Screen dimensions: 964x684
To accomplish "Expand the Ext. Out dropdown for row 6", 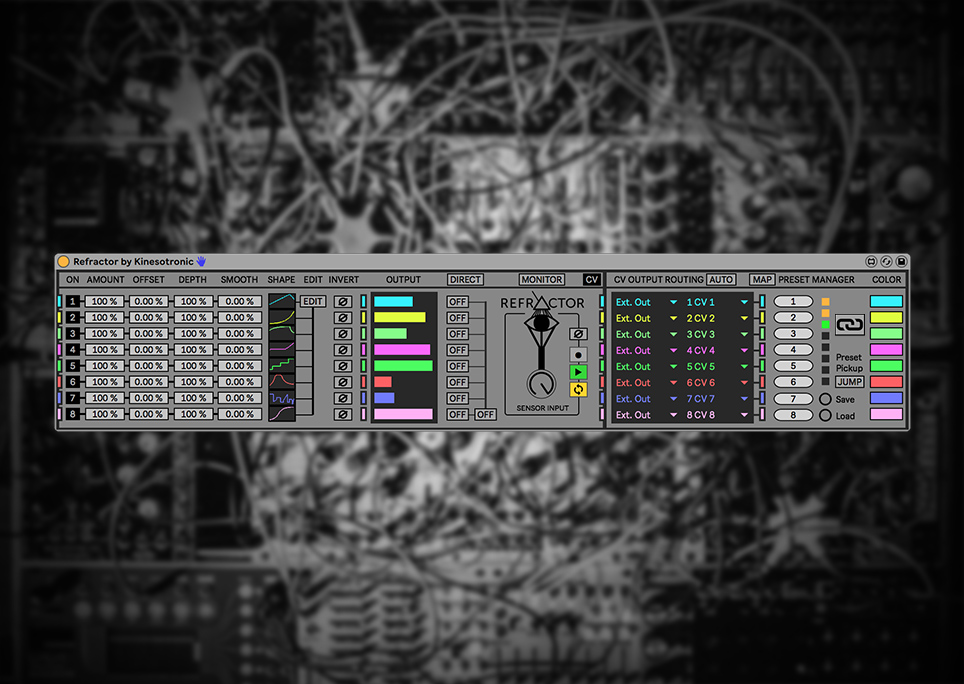I will 646,382.
